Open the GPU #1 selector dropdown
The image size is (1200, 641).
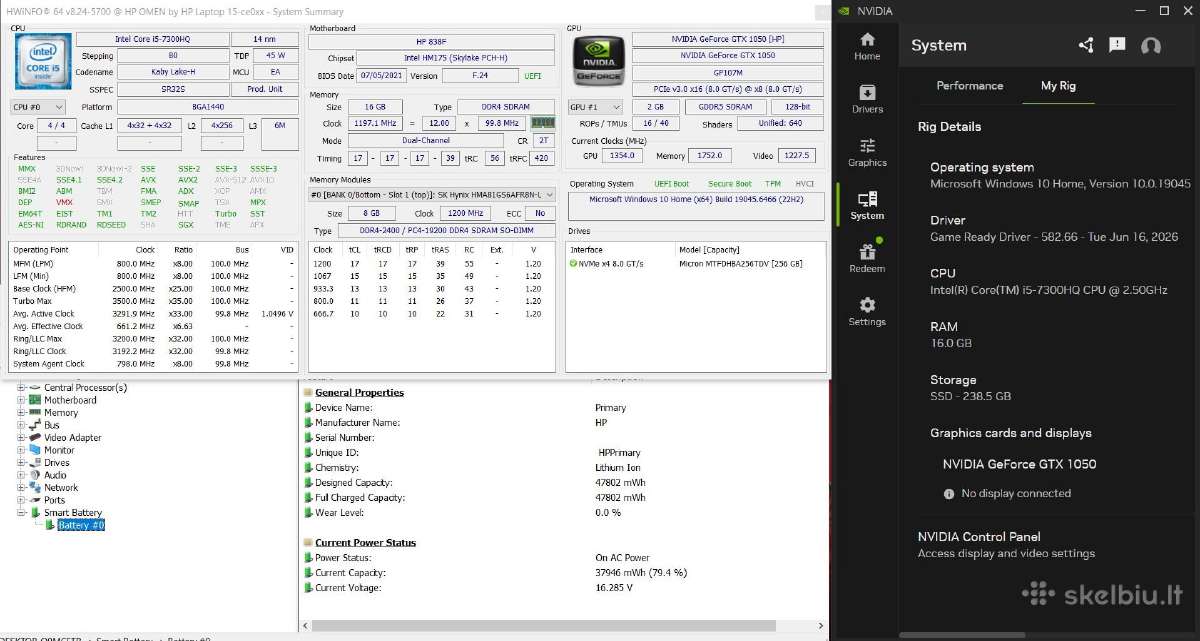coord(596,106)
